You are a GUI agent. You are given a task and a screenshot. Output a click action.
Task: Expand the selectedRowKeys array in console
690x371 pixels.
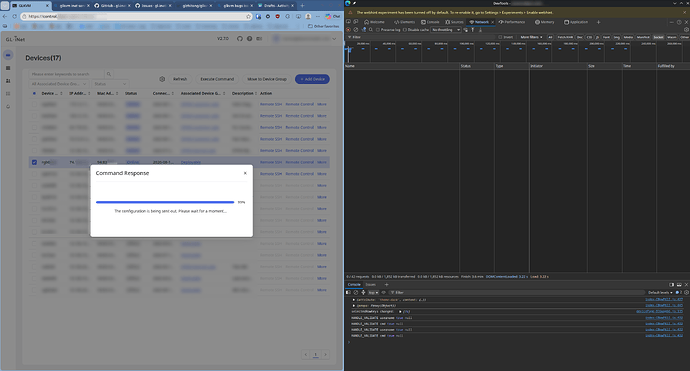point(400,311)
